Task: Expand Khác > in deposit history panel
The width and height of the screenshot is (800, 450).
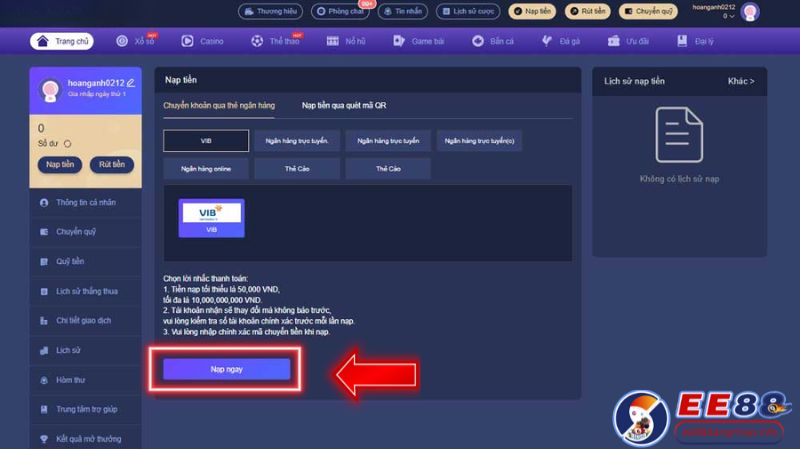Action: click(x=740, y=81)
